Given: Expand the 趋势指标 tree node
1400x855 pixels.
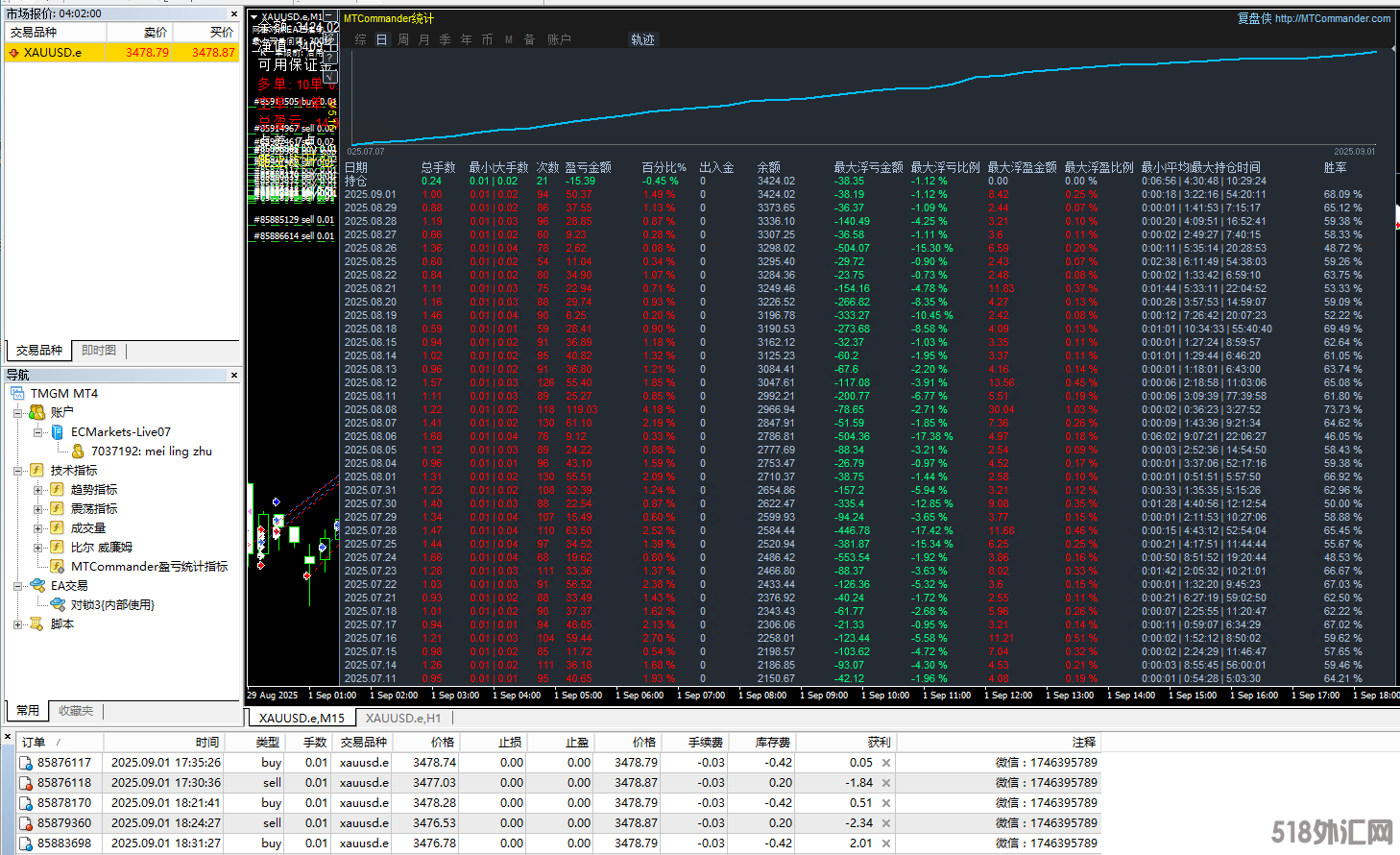Looking at the screenshot, I should [x=37, y=490].
